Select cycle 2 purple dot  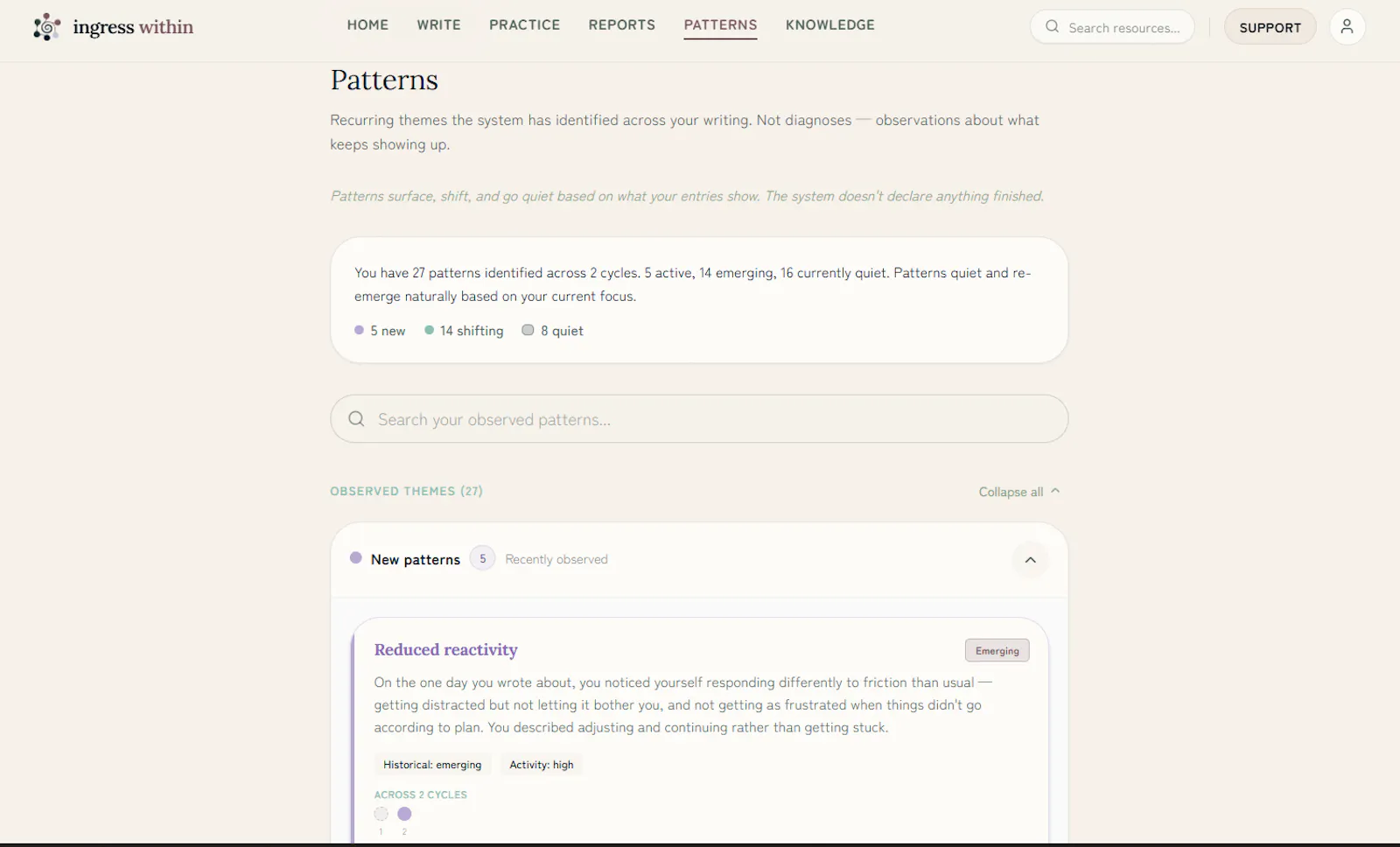[404, 814]
